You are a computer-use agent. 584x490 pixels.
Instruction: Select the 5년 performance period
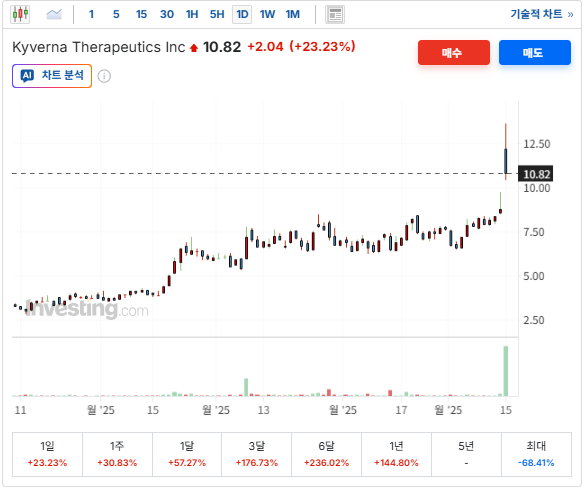pos(466,454)
